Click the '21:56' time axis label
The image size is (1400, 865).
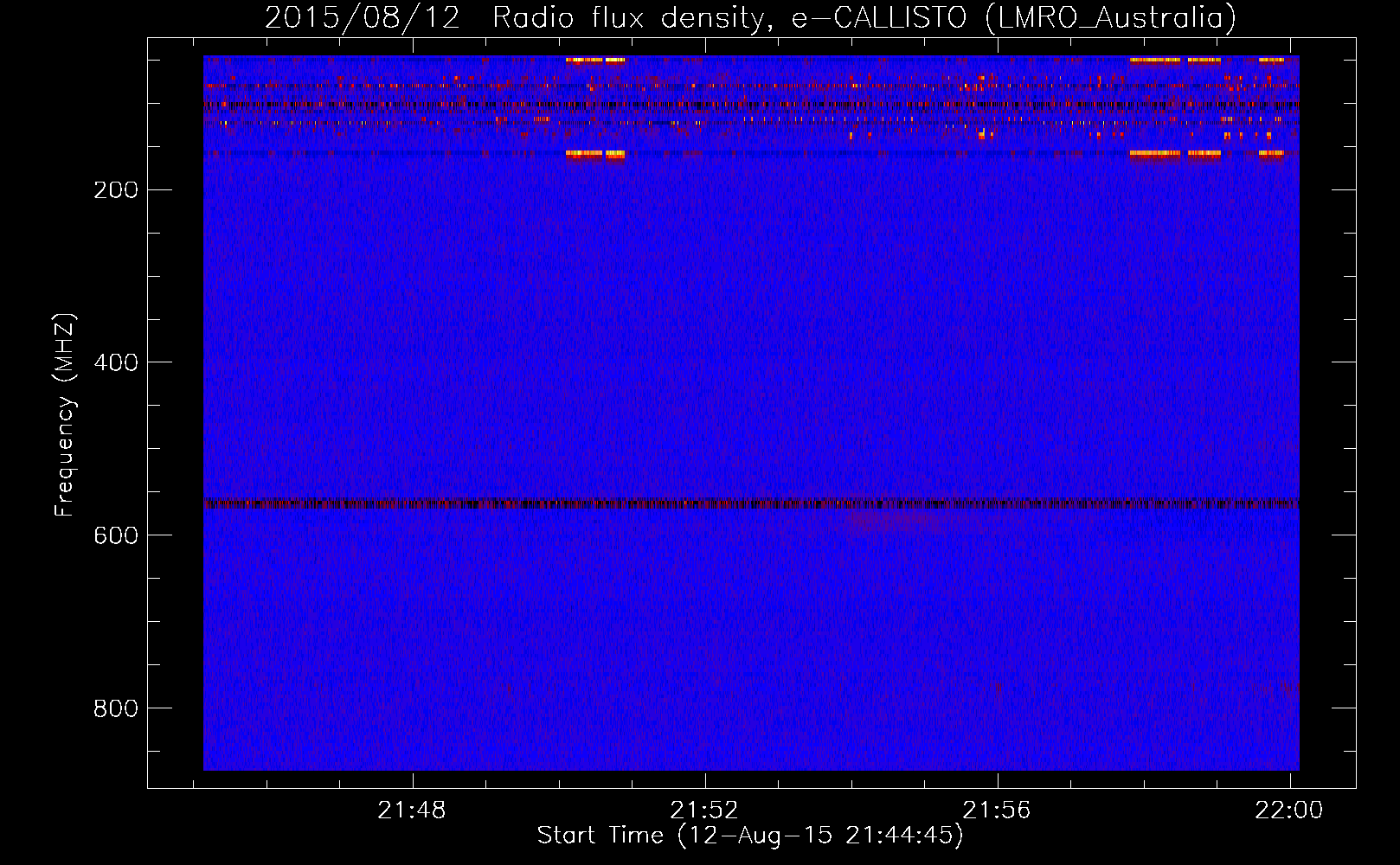click(997, 811)
